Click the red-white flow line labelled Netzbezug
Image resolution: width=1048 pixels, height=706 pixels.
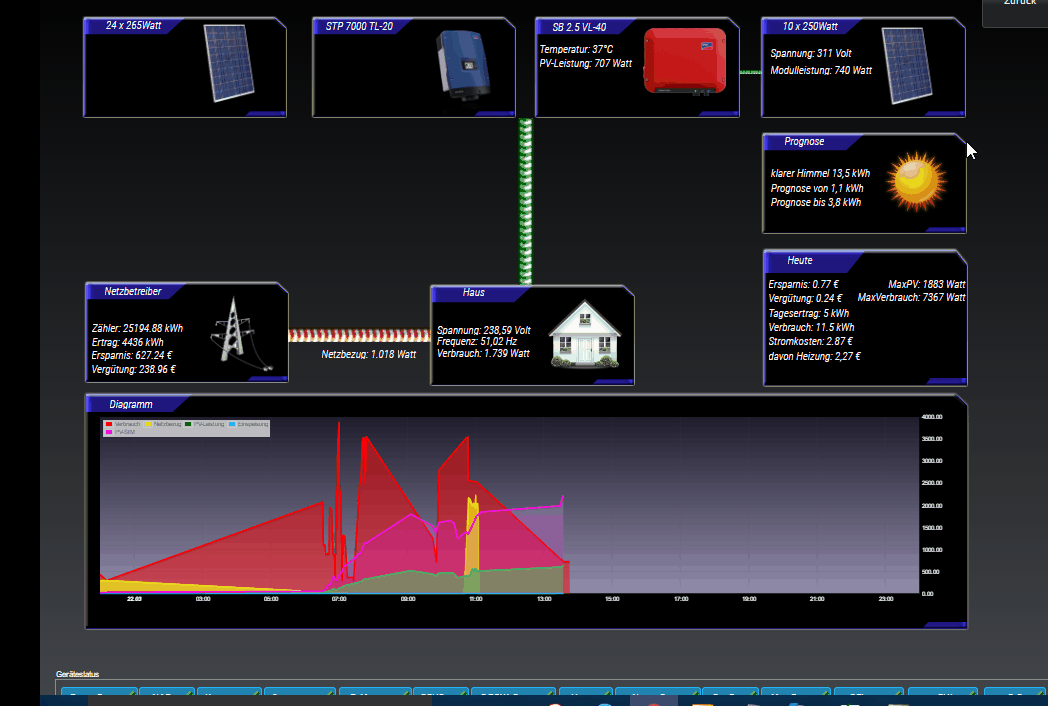(x=359, y=336)
